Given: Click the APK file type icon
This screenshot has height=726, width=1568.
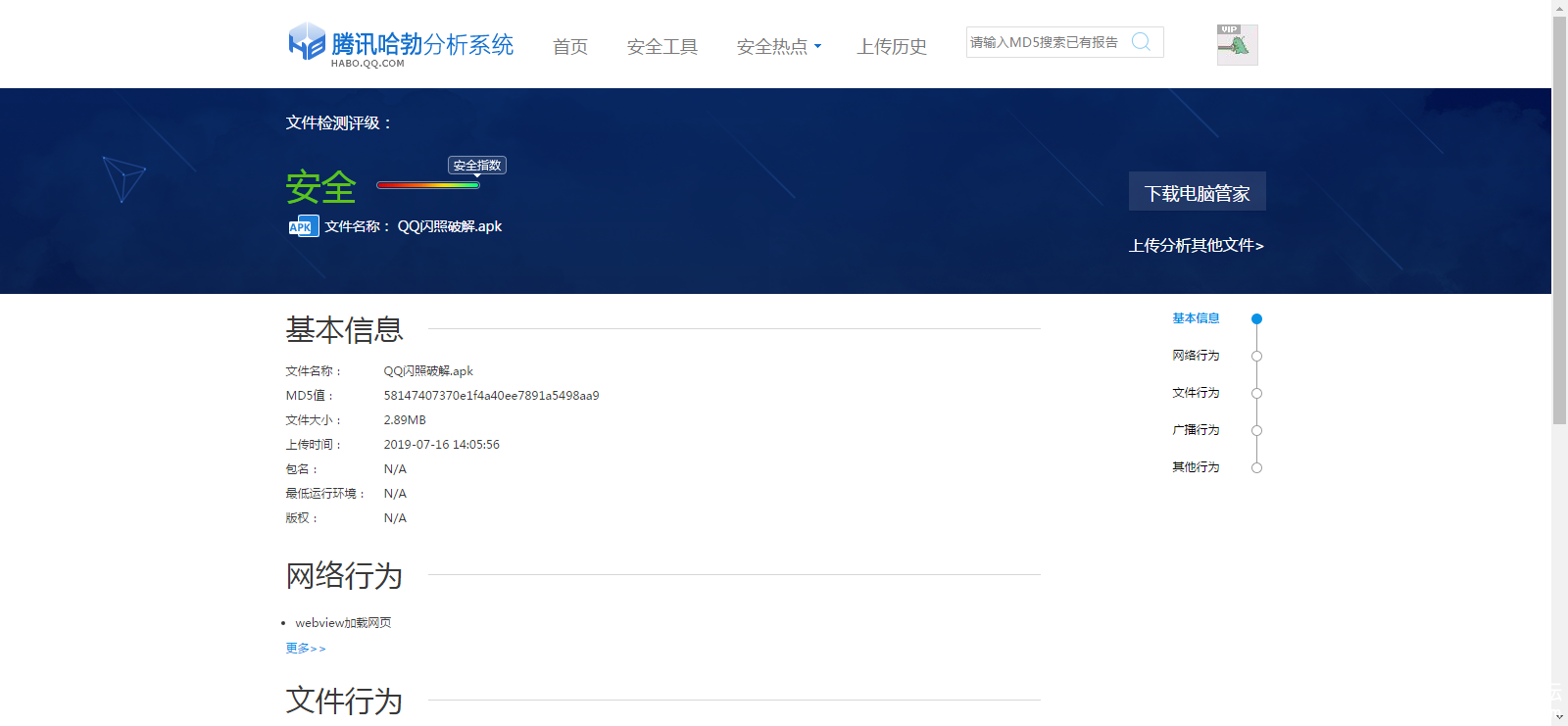Looking at the screenshot, I should [x=304, y=226].
